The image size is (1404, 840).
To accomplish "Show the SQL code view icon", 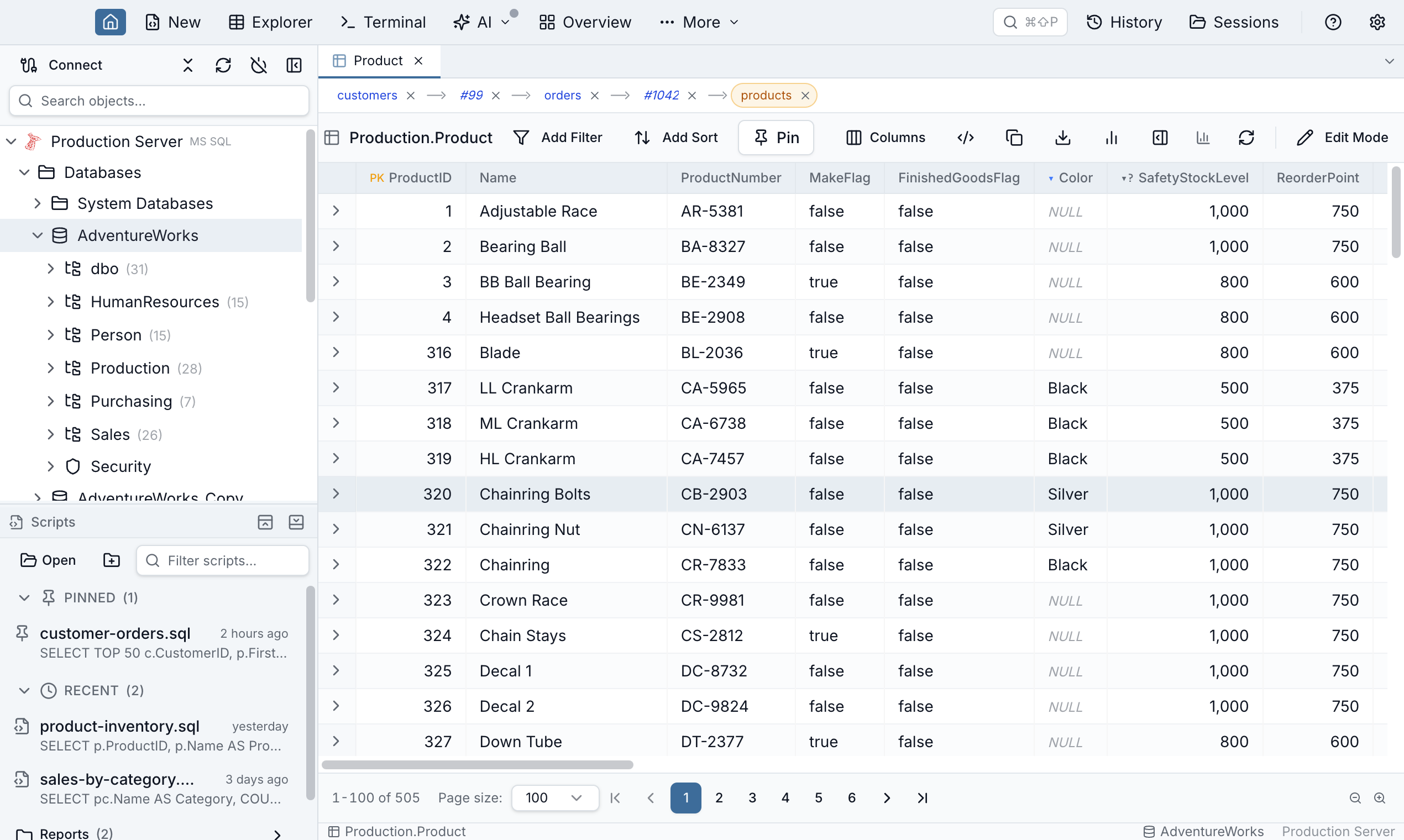I will [x=965, y=138].
